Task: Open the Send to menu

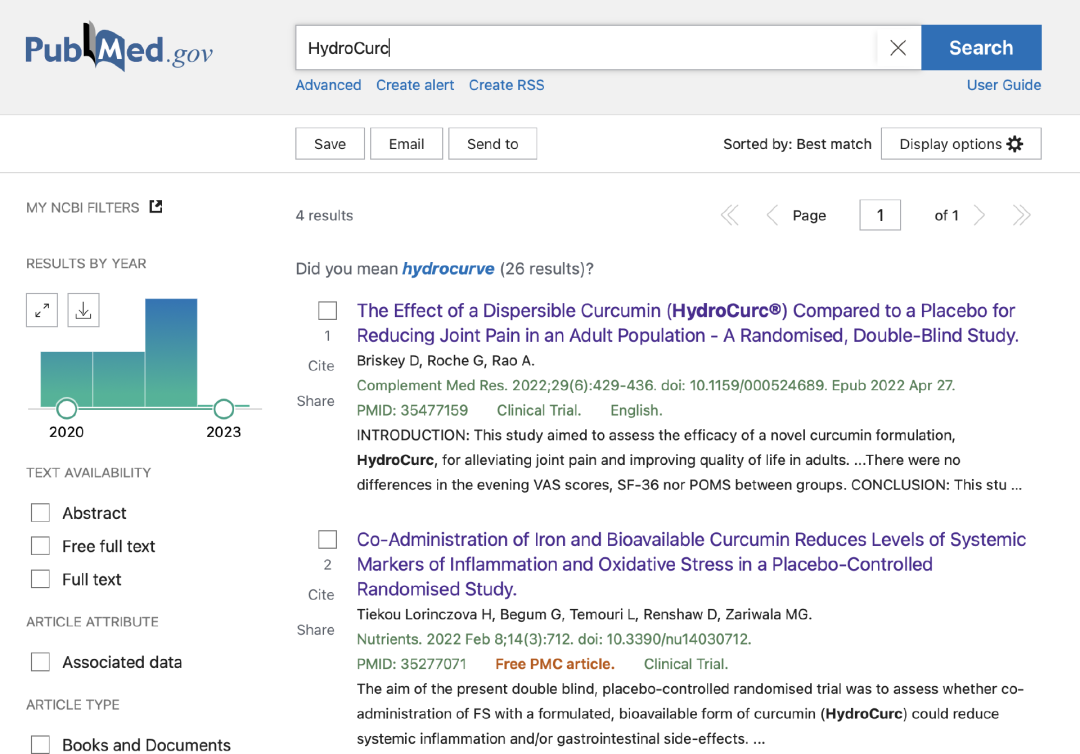Action: (492, 144)
